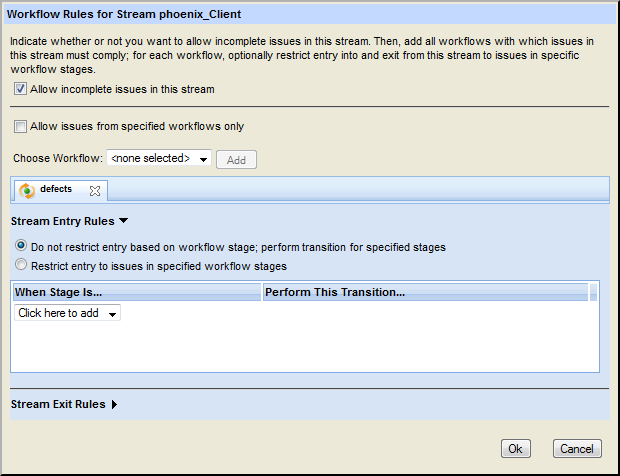Expand the Stream Exit Rules section

tap(114, 404)
